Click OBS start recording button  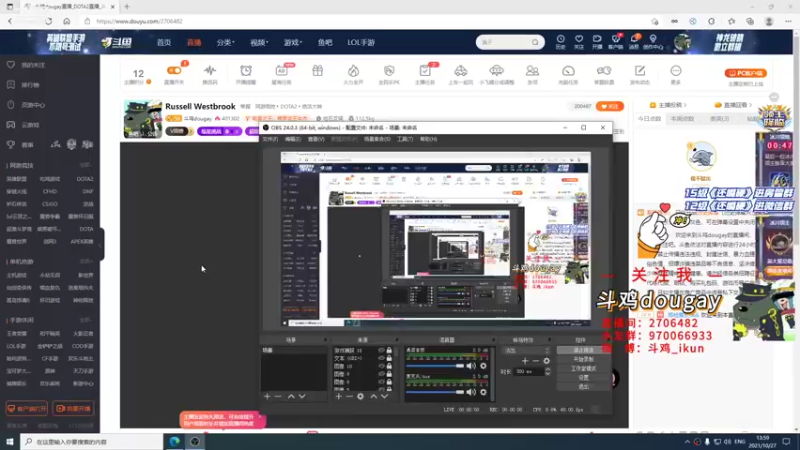[583, 359]
